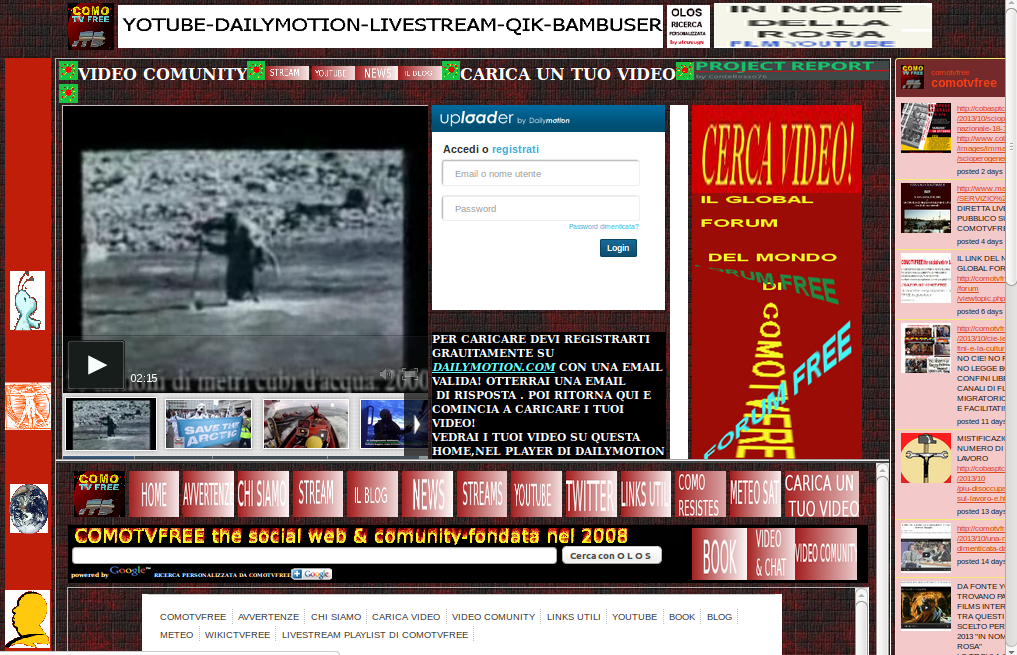Advance the video thumbnail carousel with the arrow
1017x655 pixels.
click(x=416, y=424)
